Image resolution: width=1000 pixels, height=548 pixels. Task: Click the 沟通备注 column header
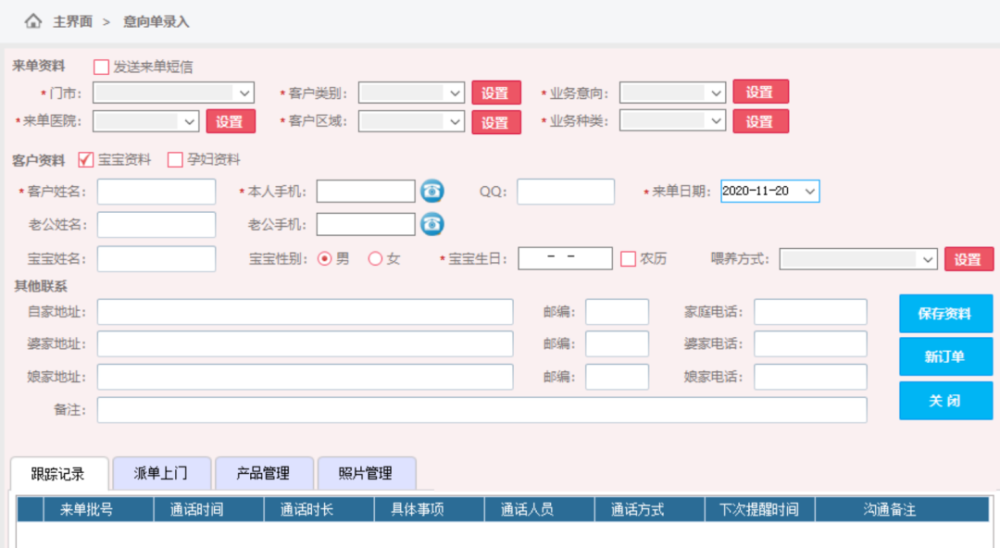point(902,510)
